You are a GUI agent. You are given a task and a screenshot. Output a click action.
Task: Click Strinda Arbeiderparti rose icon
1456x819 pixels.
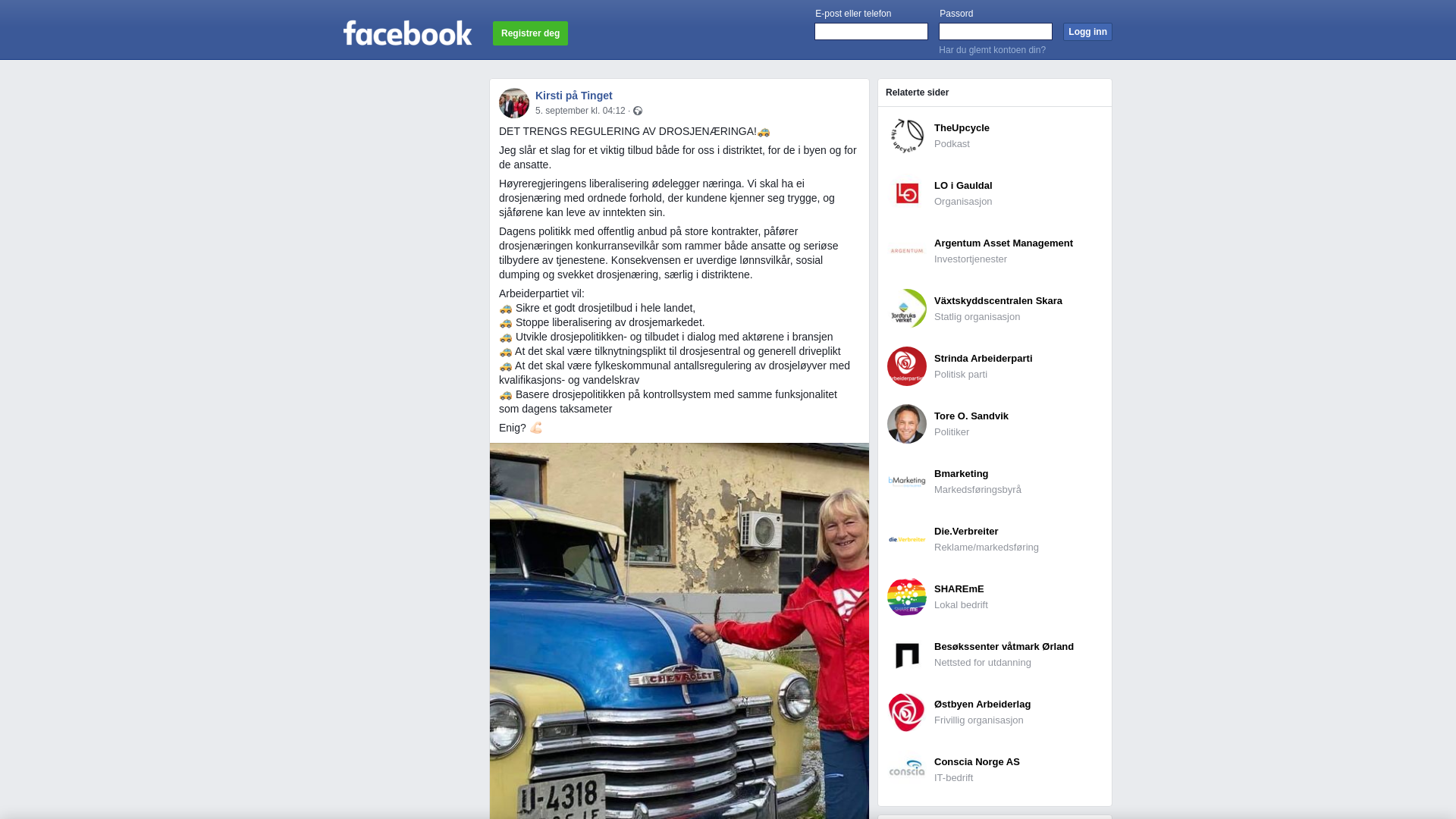pyautogui.click(x=907, y=366)
